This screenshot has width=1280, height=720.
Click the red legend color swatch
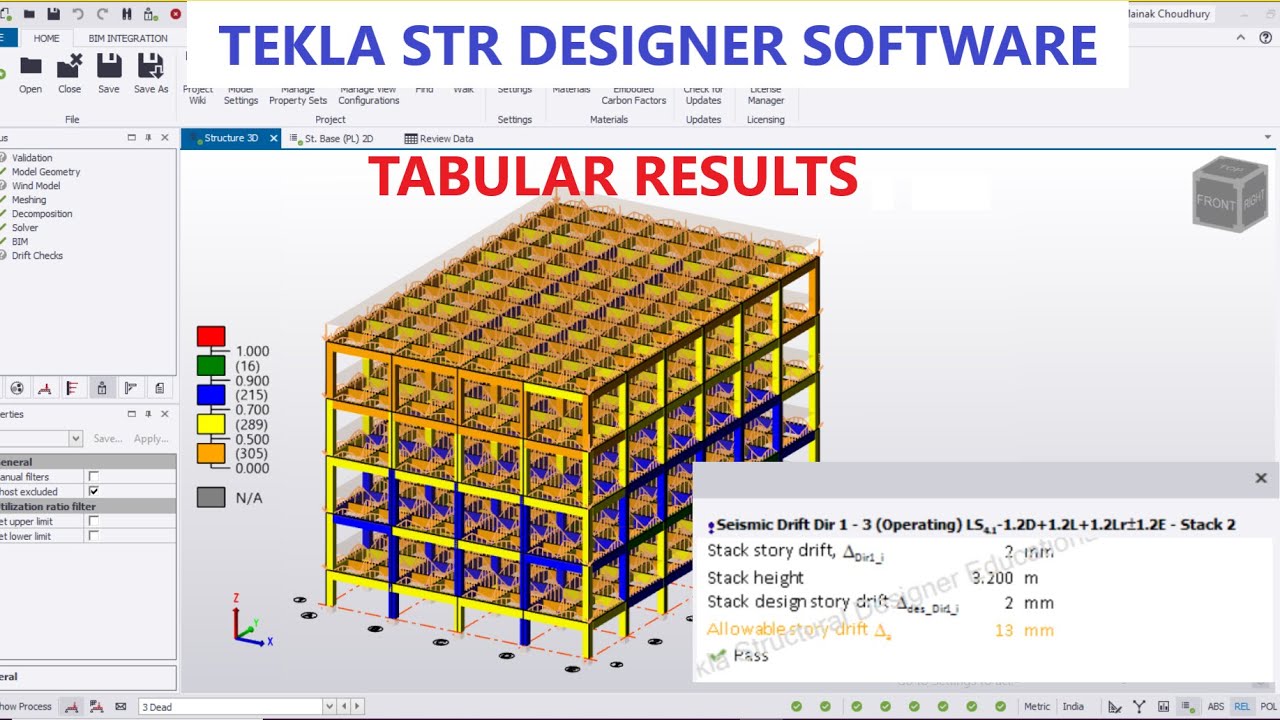click(211, 336)
